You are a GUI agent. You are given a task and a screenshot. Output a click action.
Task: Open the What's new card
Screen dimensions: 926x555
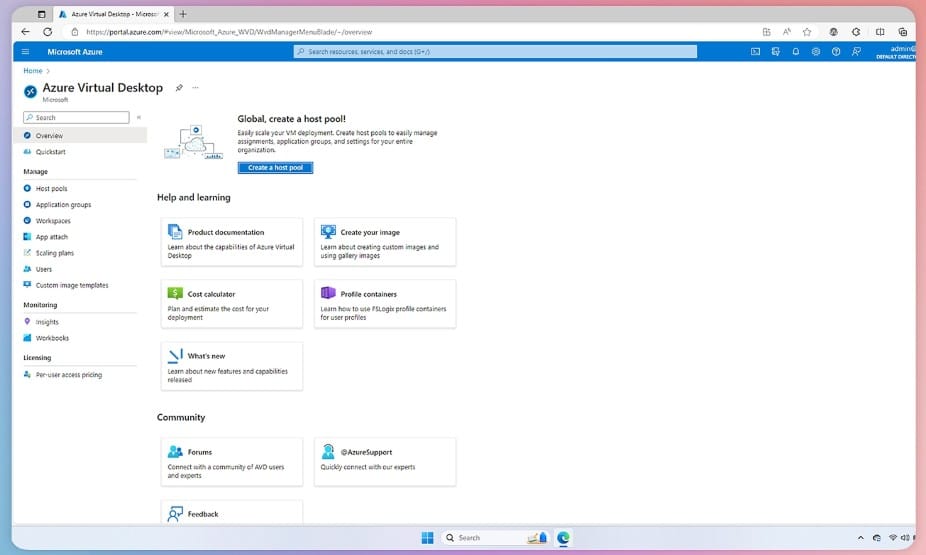(232, 366)
